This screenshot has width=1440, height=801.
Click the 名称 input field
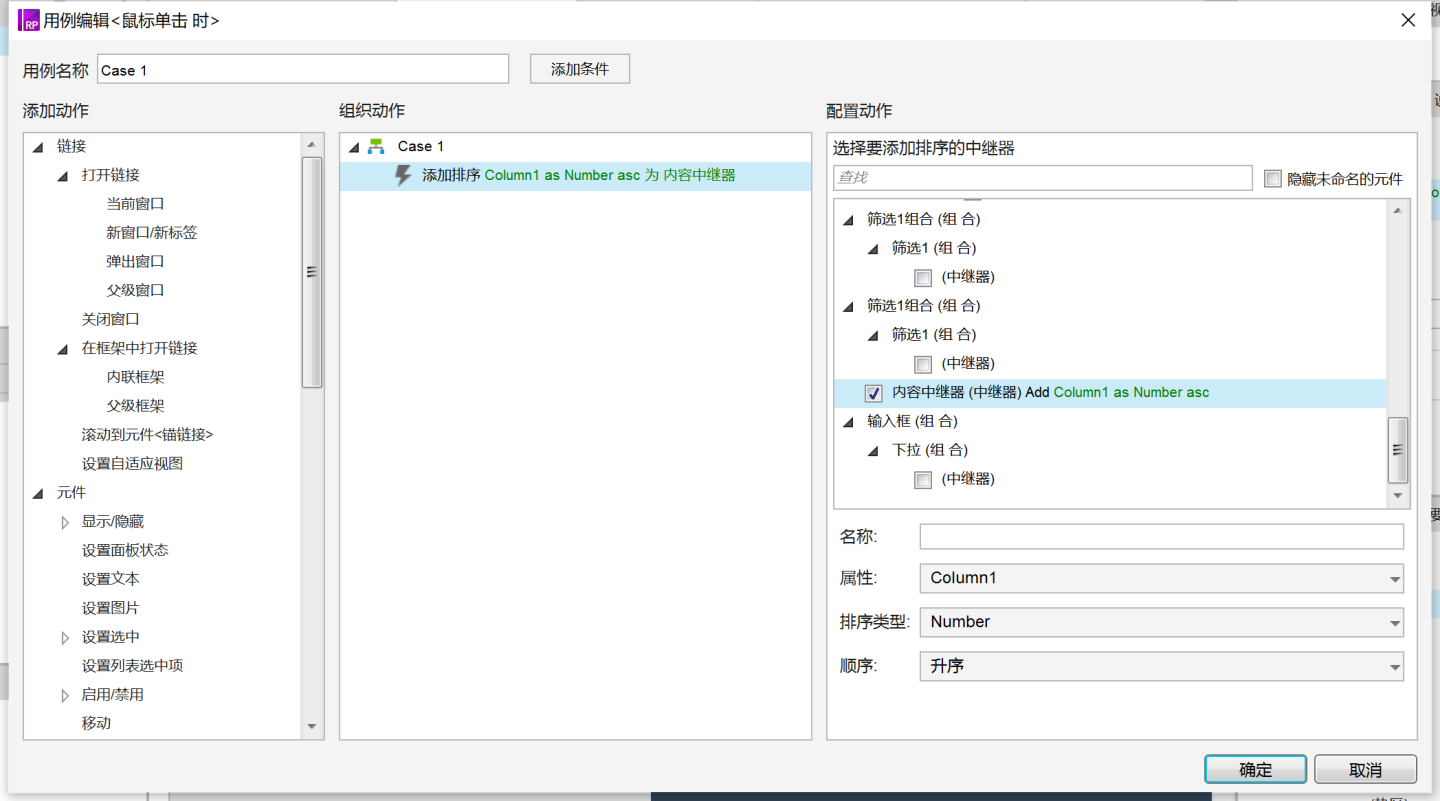tap(1161, 536)
